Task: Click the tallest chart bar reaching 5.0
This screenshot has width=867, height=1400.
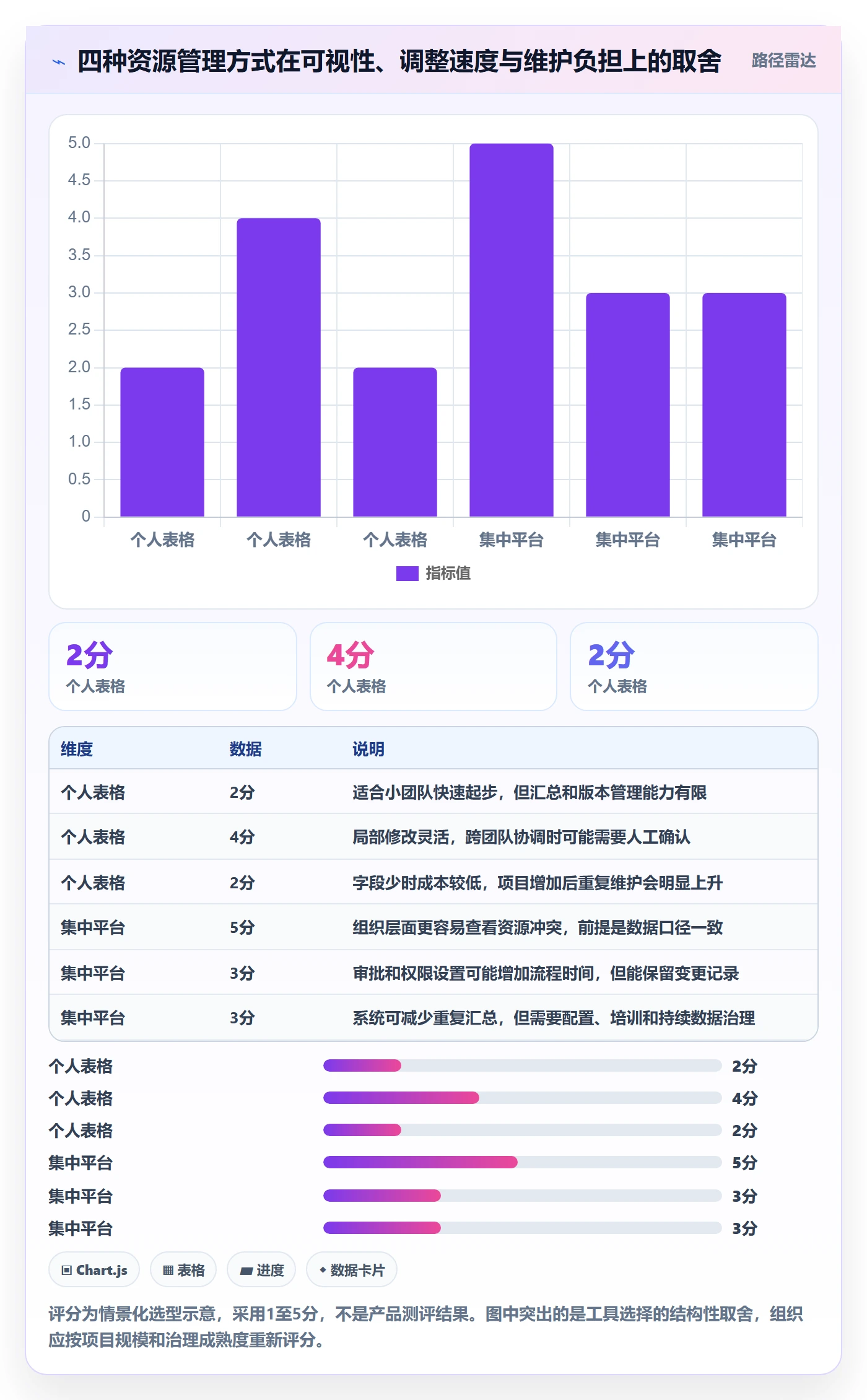Action: (512, 330)
